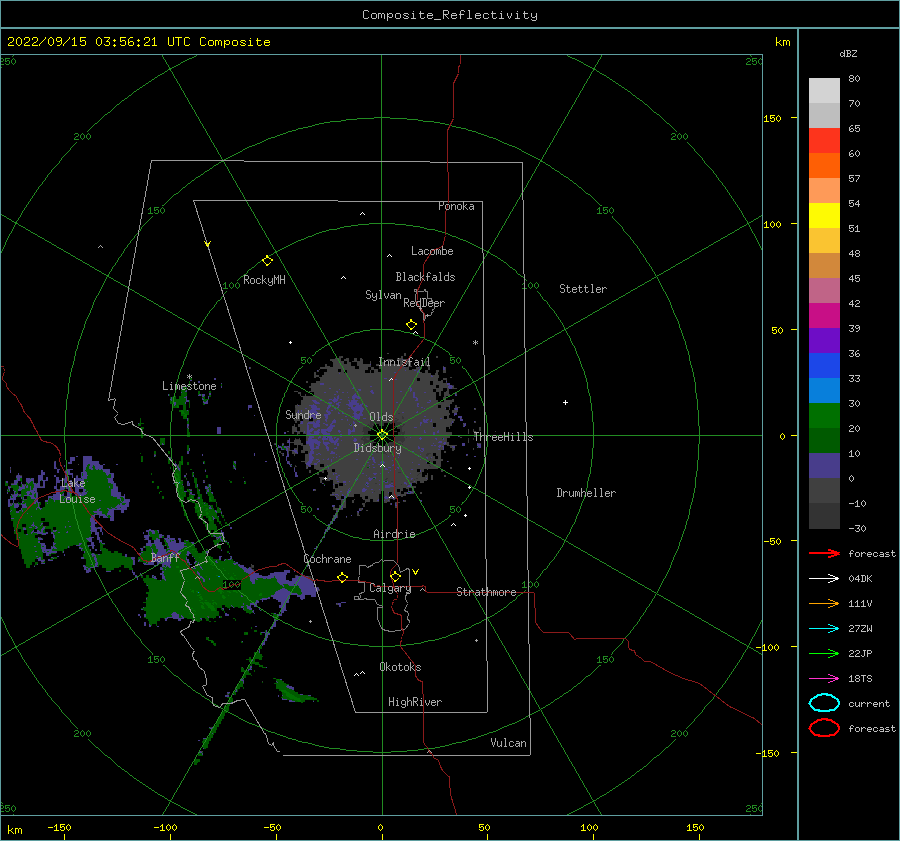The width and height of the screenshot is (900, 841).
Task: Click the Lake Louise label
Action: click(x=77, y=491)
